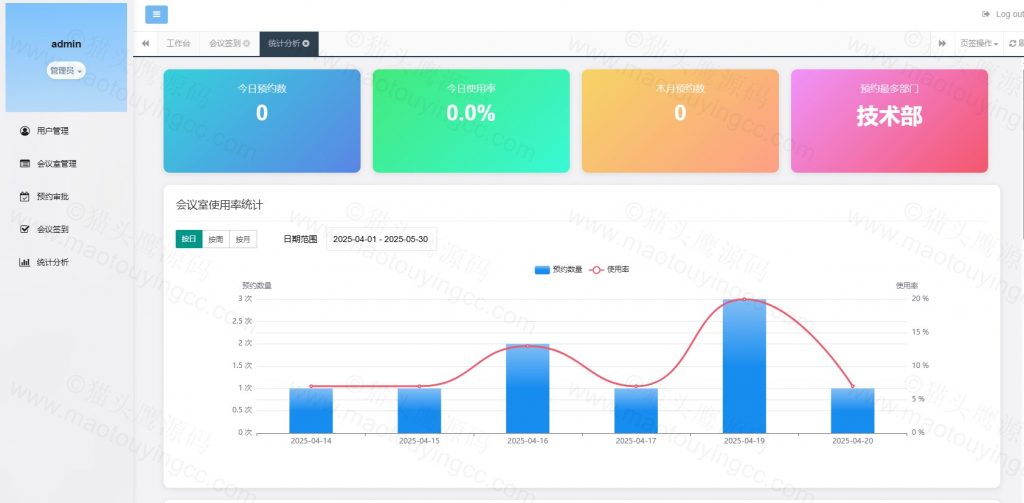1024x503 pixels.
Task: Click the 用户管理 user icon in sidebar
Action: [25, 131]
